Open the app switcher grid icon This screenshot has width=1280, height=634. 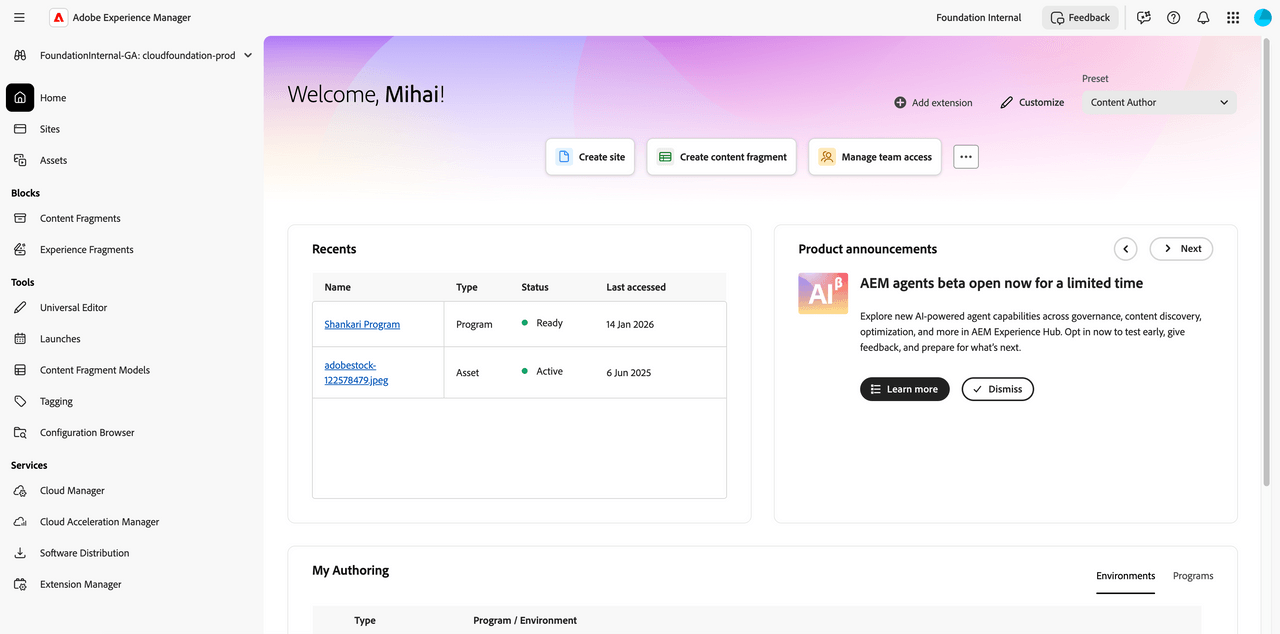coord(1232,17)
